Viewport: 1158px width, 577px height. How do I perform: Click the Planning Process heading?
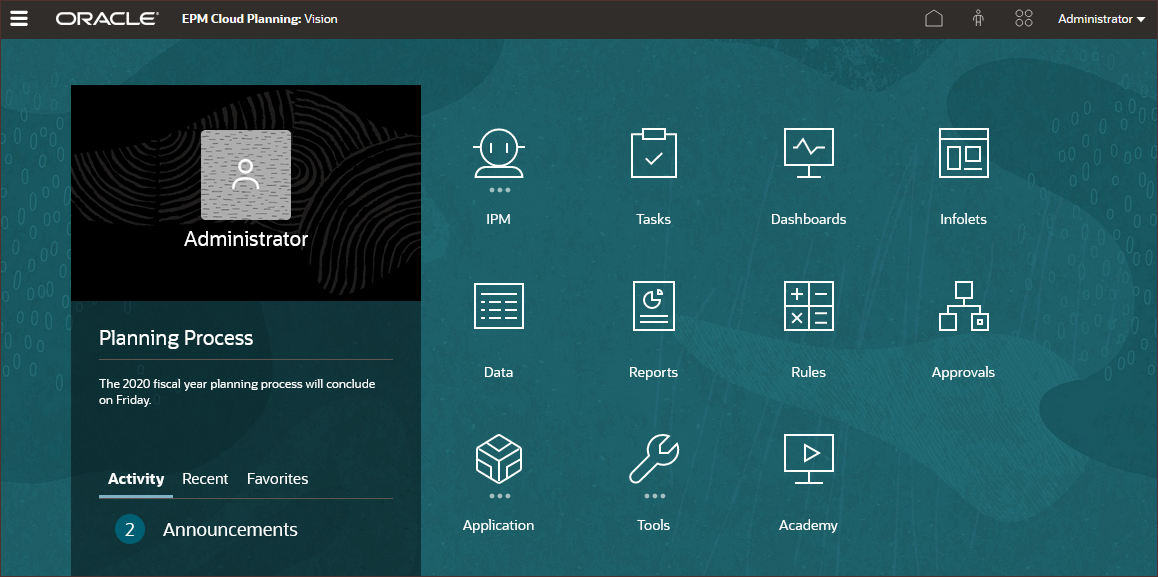coord(176,338)
